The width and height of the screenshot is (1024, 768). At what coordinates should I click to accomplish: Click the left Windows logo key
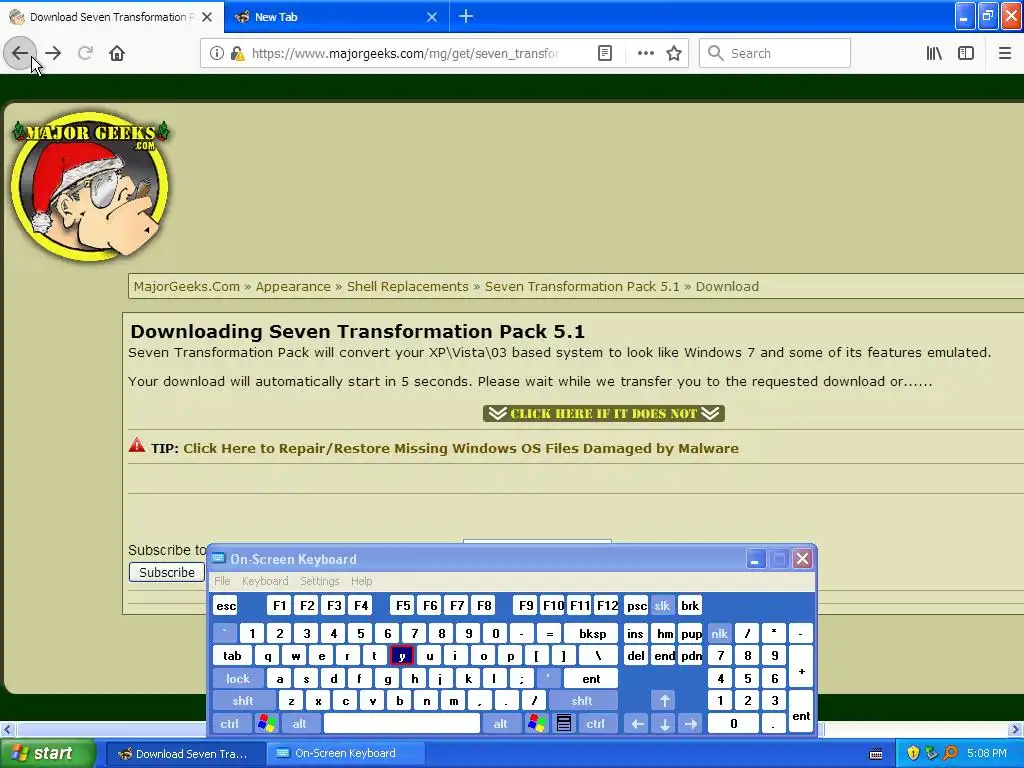tap(266, 724)
